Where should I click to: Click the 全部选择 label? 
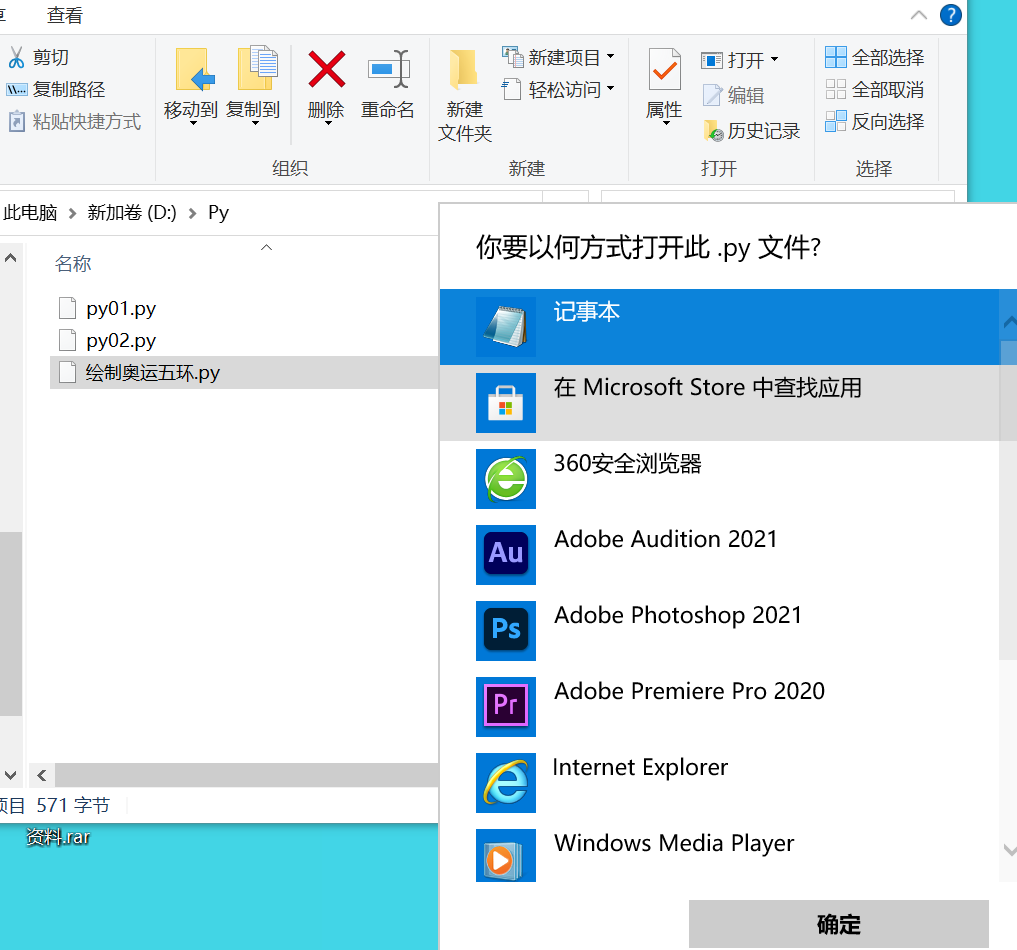click(x=888, y=57)
